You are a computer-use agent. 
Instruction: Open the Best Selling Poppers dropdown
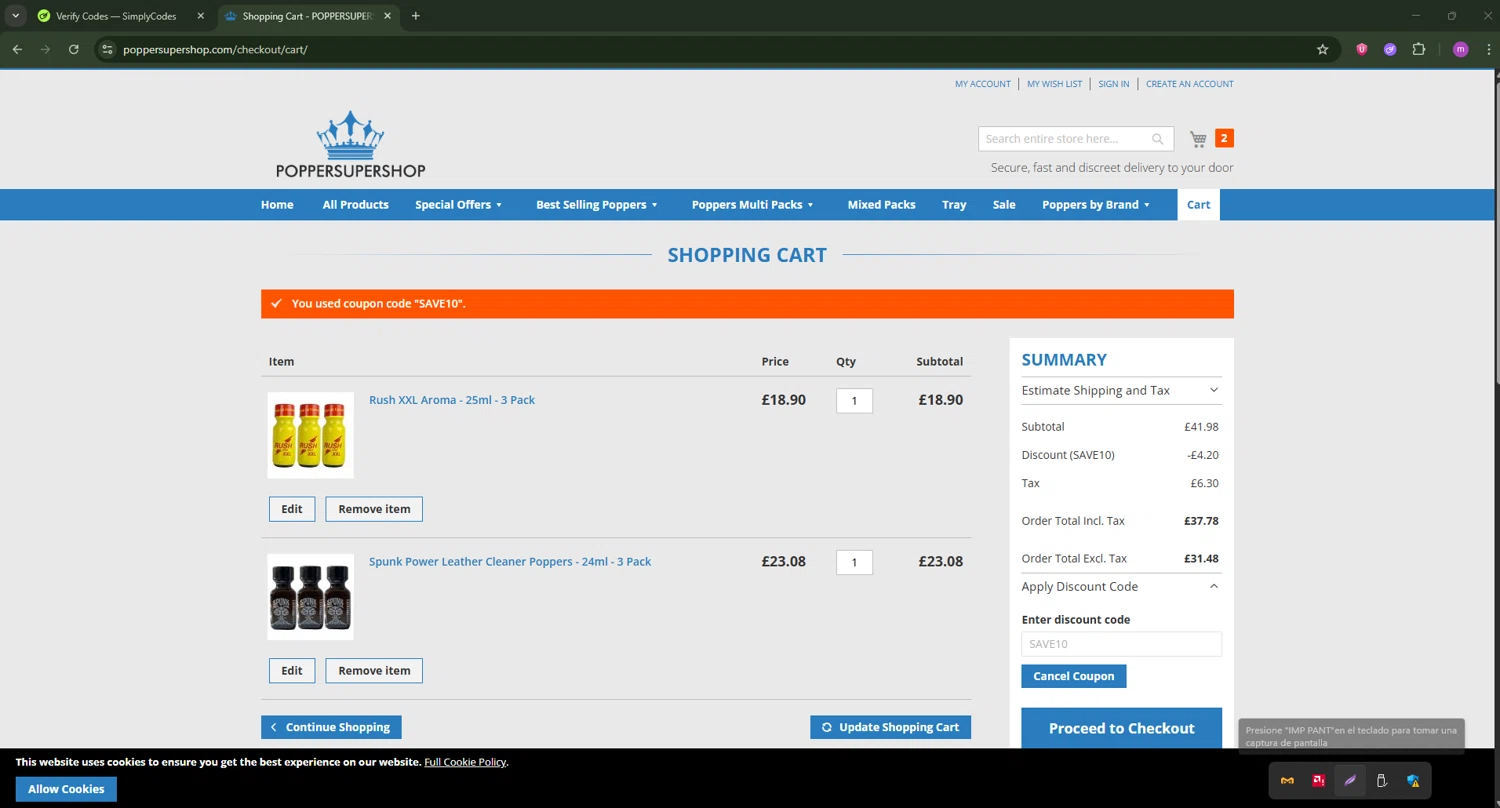tap(597, 205)
